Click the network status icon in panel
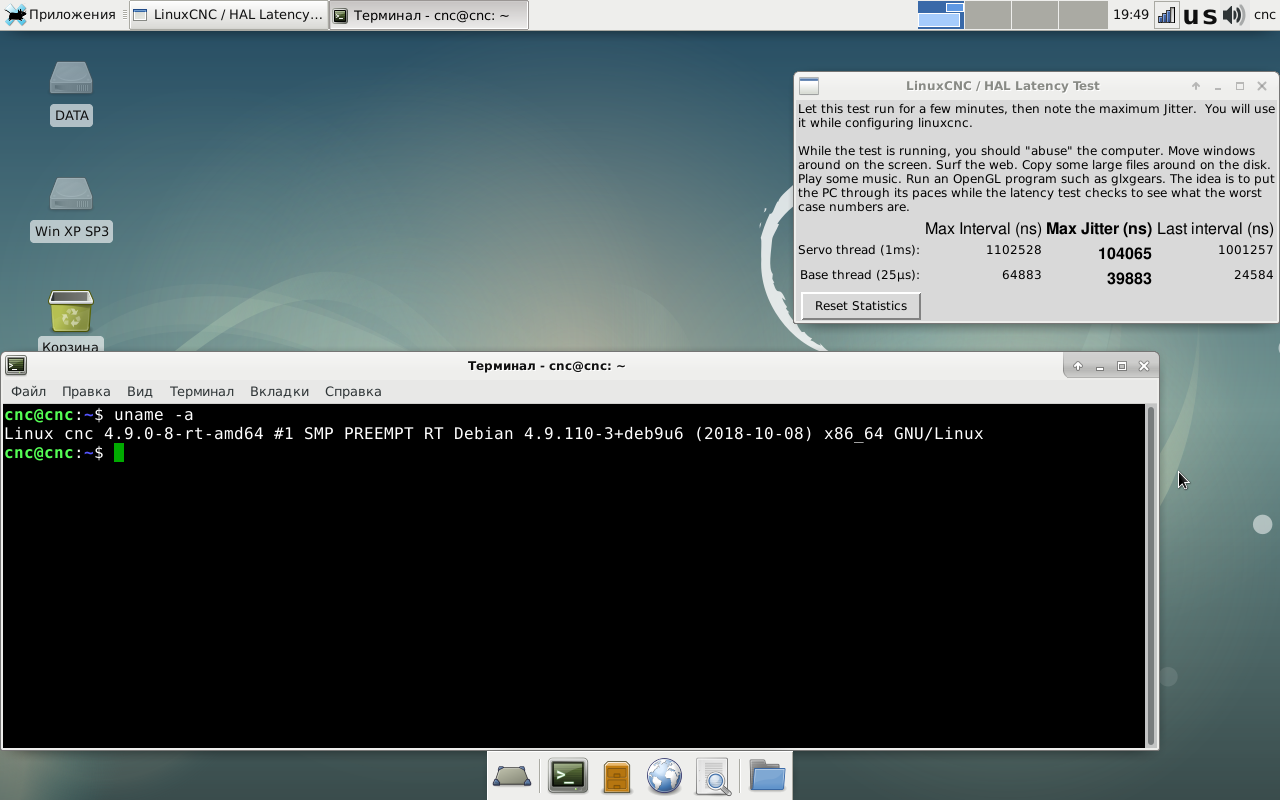 tap(1166, 15)
